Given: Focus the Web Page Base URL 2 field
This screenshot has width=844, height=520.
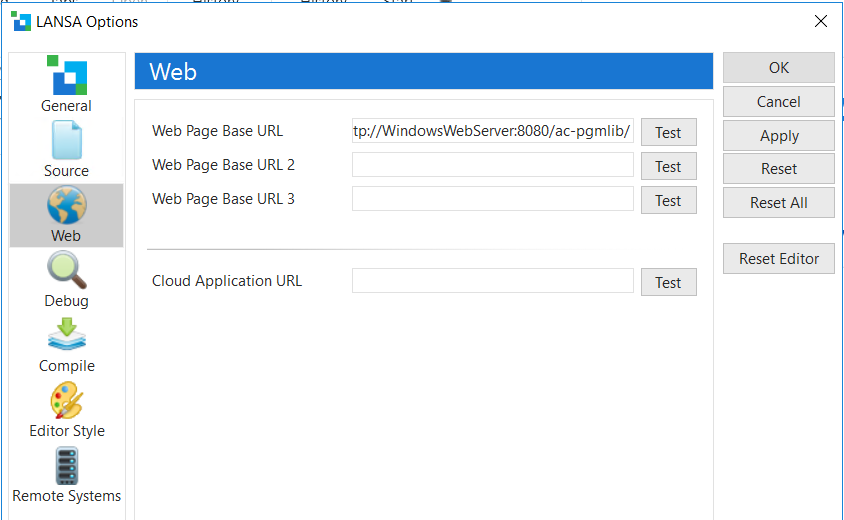Looking at the screenshot, I should pos(493,165).
